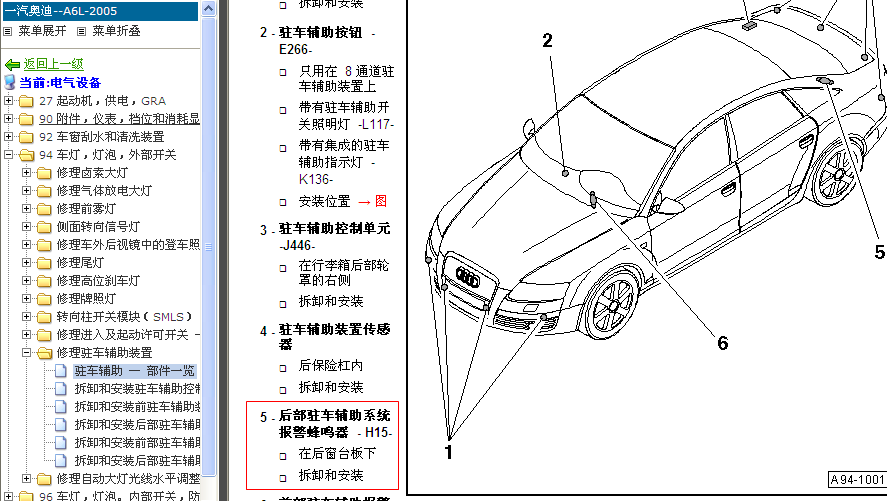Screen dimensions: 887x501
Task: Click the green back arrow icon
Action: 12,64
